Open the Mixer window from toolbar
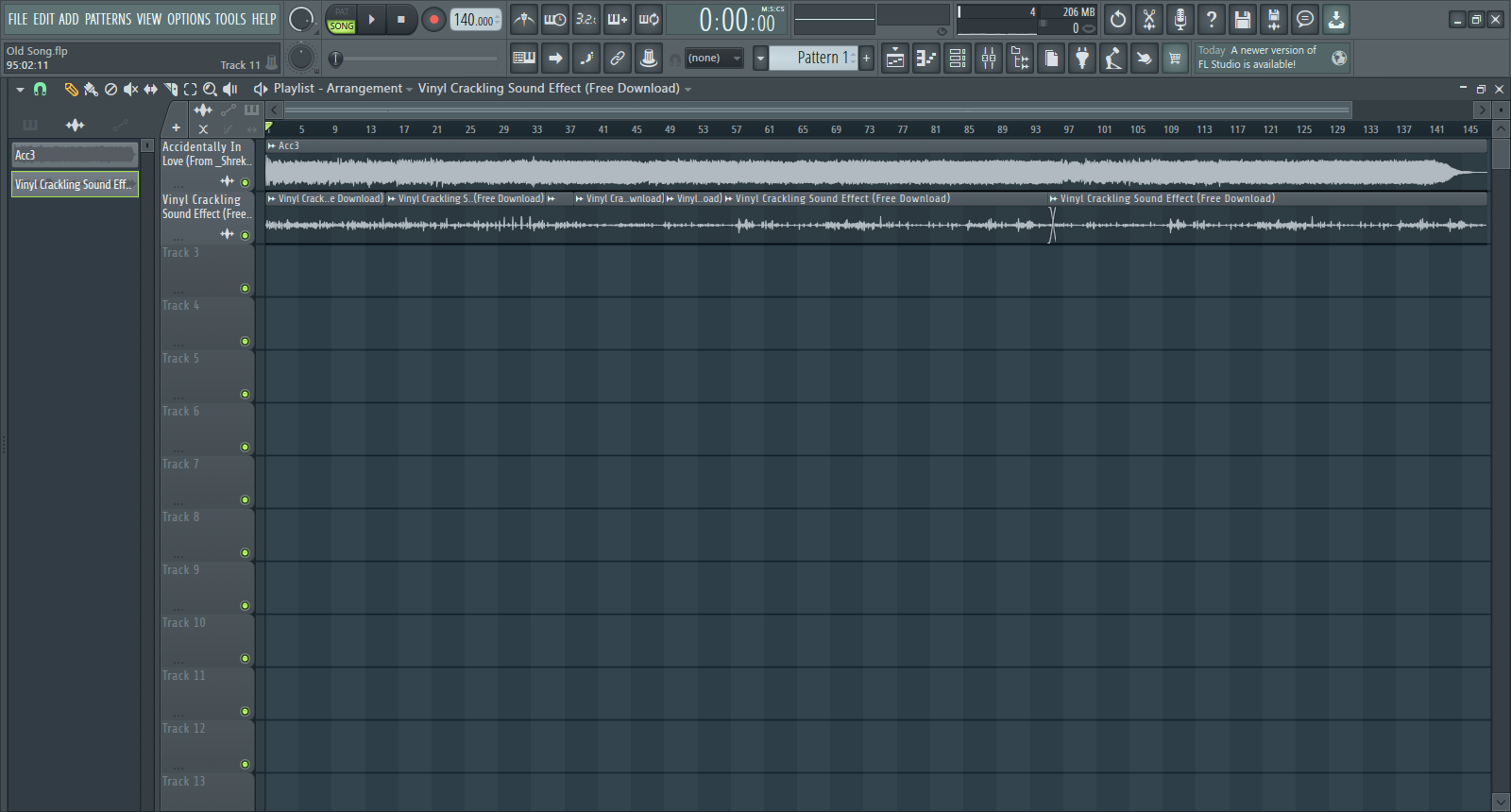The height and width of the screenshot is (812, 1511). [989, 59]
